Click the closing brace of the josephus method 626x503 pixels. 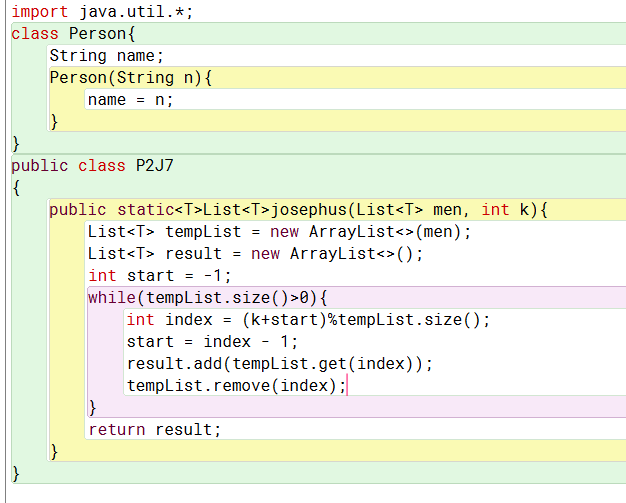(54, 452)
